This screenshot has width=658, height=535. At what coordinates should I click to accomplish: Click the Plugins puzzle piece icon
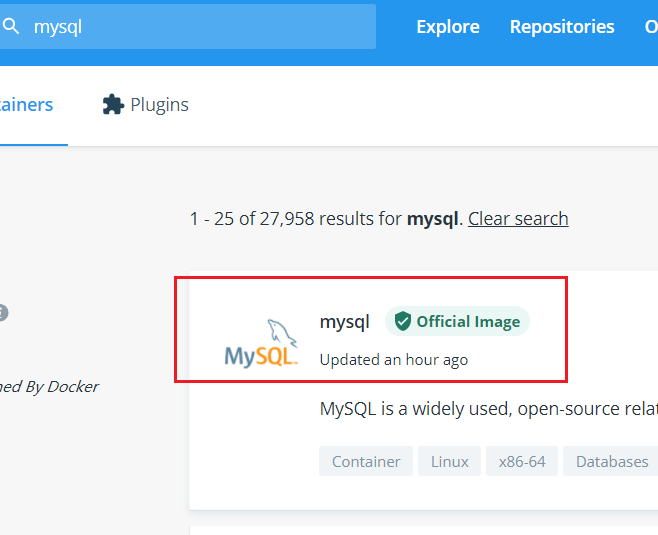click(113, 104)
